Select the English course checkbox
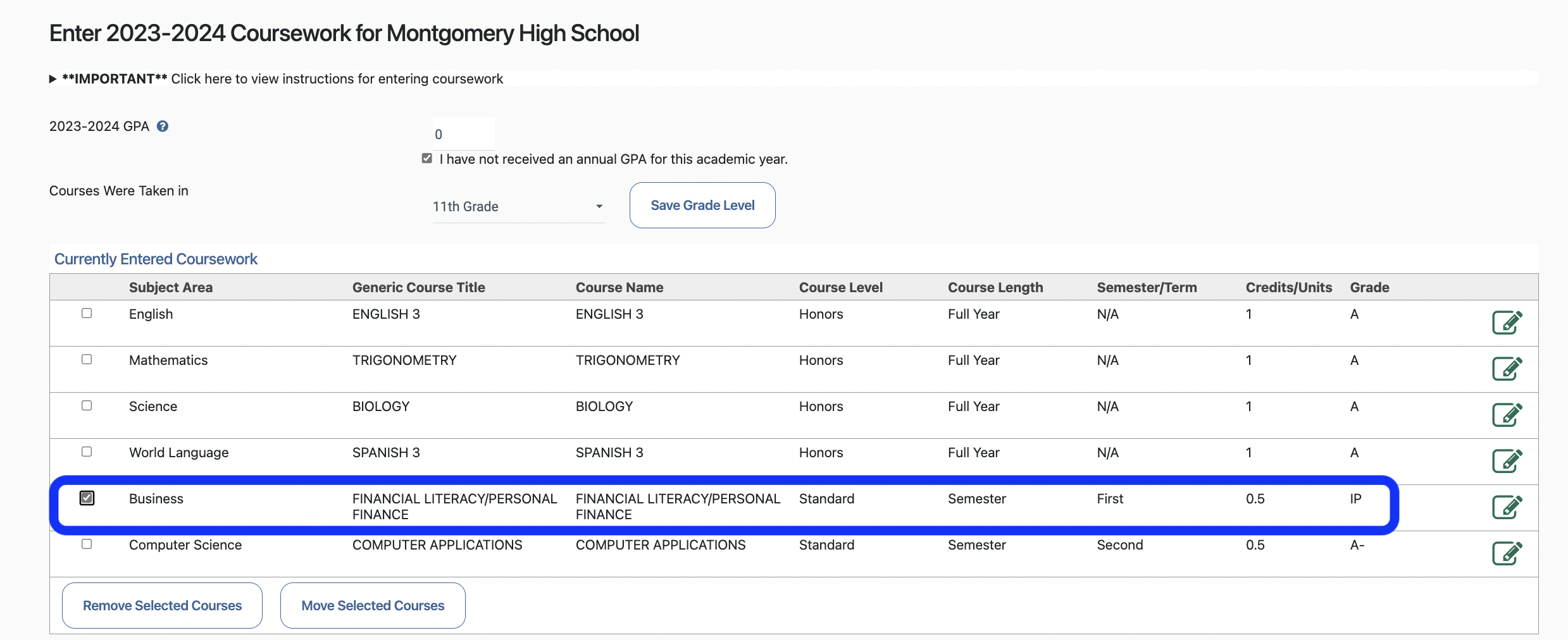The height and width of the screenshot is (640, 1568). 87,313
